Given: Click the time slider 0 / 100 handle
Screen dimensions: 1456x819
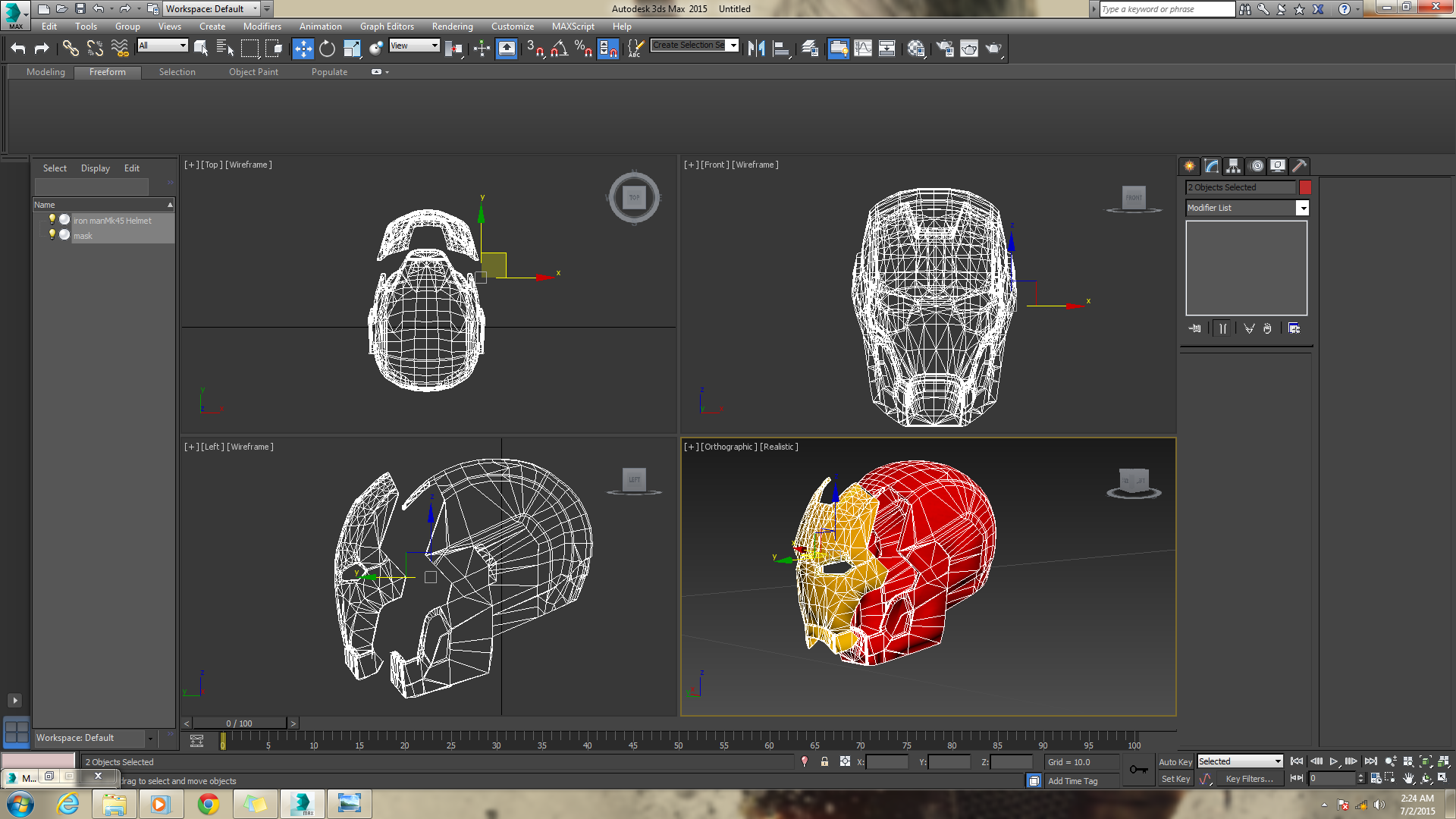Looking at the screenshot, I should pyautogui.click(x=239, y=723).
